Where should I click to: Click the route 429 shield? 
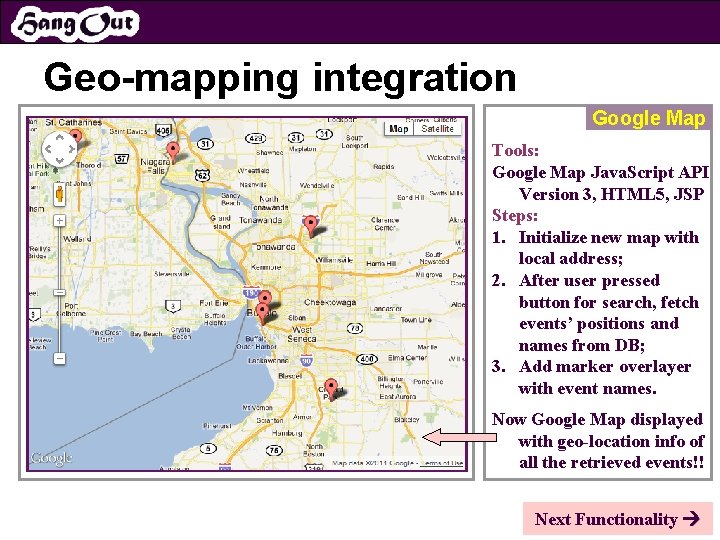coord(255,137)
